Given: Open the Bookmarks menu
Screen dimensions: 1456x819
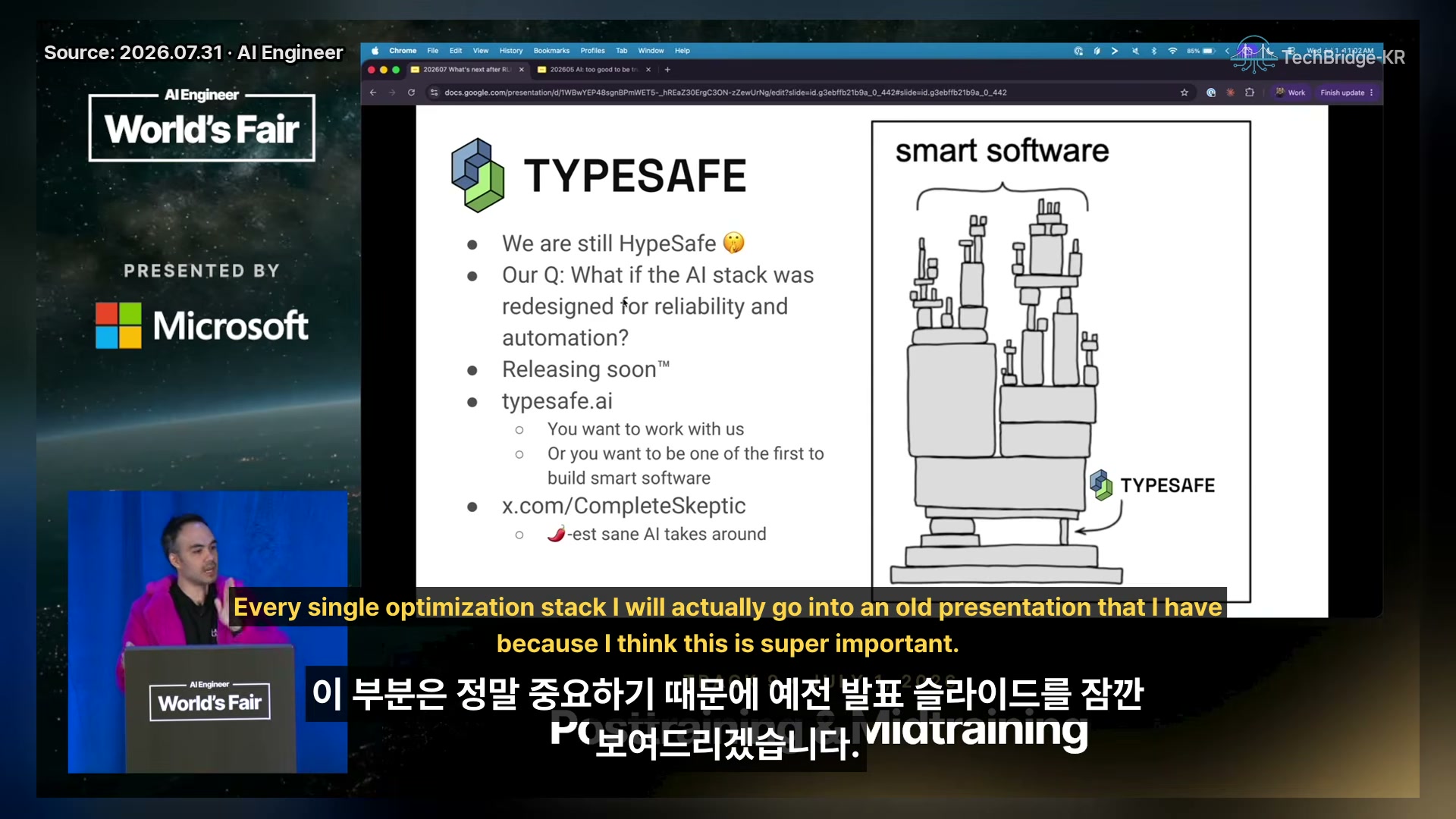Looking at the screenshot, I should [x=551, y=51].
